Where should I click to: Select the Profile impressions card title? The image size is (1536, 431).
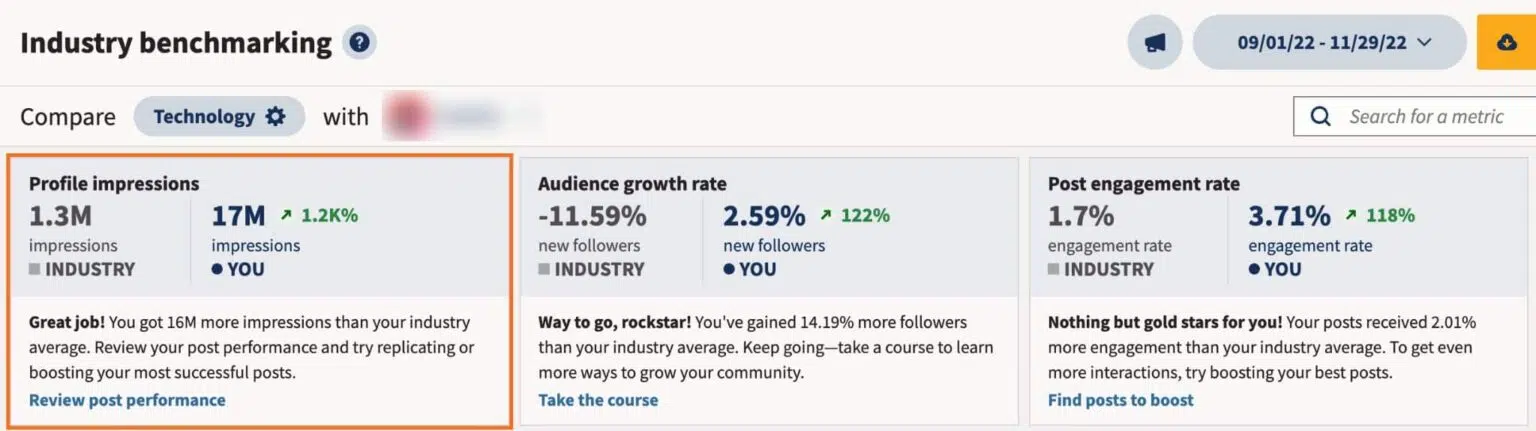click(114, 183)
